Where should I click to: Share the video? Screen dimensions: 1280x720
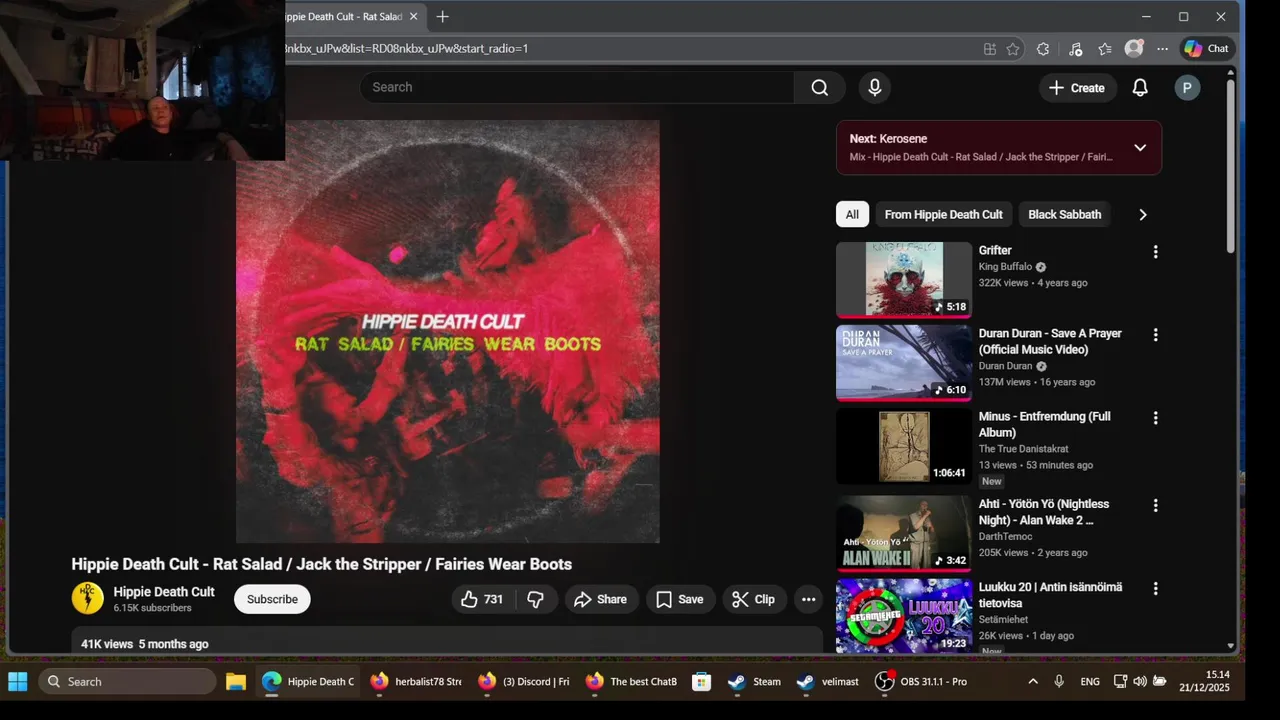click(602, 599)
